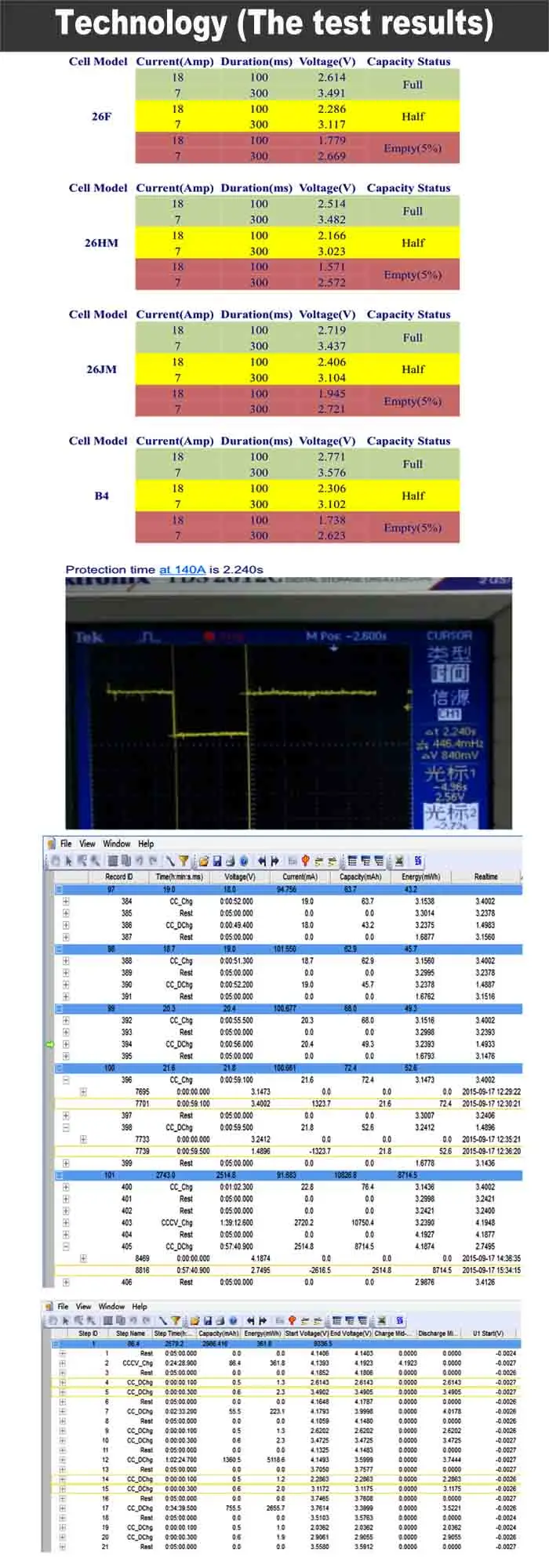
Task: Click the Step Name column header
Action: tap(131, 1334)
